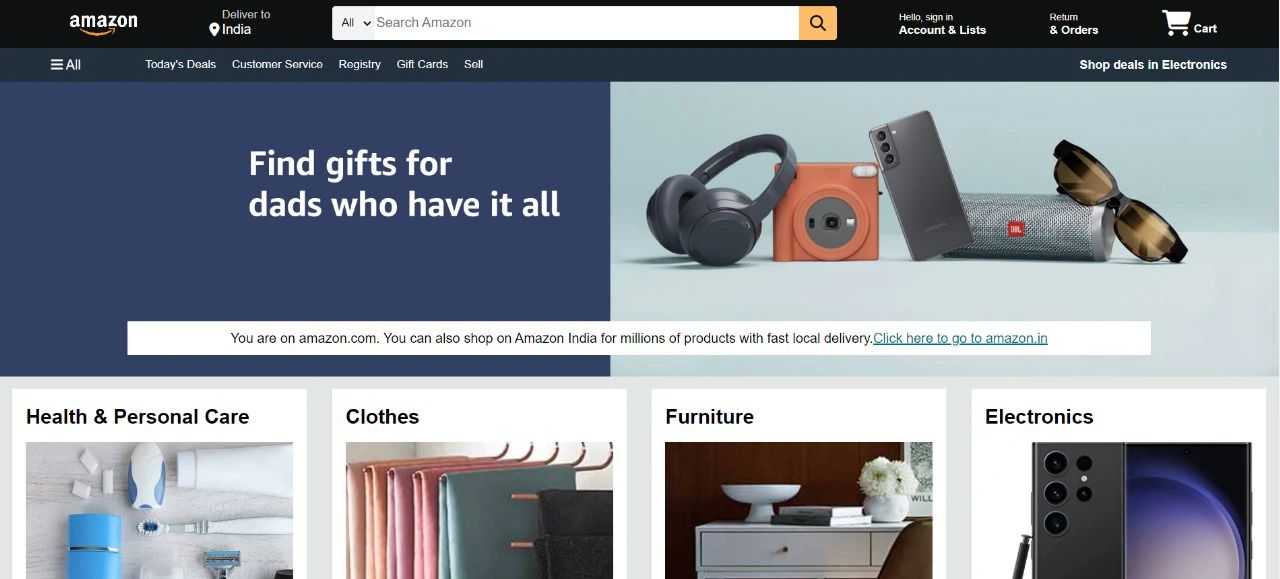This screenshot has width=1280, height=579.
Task: Open the hamburger All menu
Action: pyautogui.click(x=66, y=64)
